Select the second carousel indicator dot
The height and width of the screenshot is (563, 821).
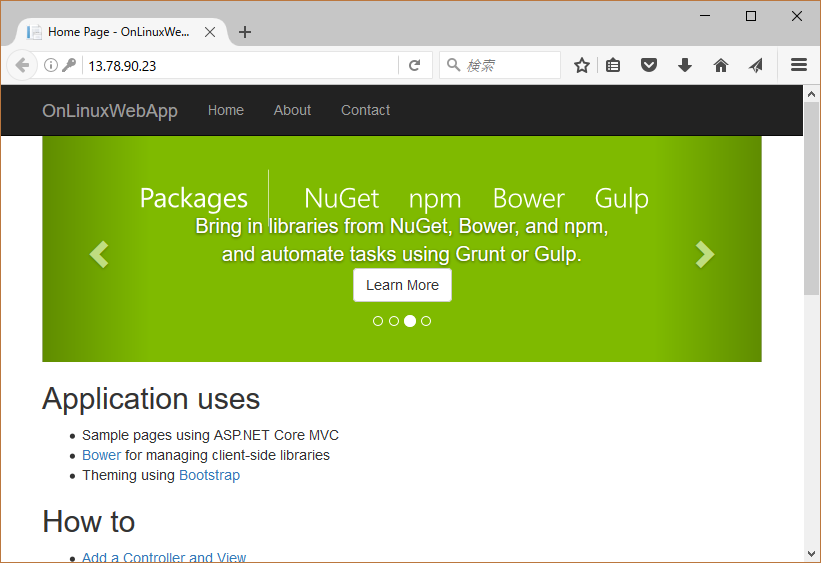pos(394,321)
